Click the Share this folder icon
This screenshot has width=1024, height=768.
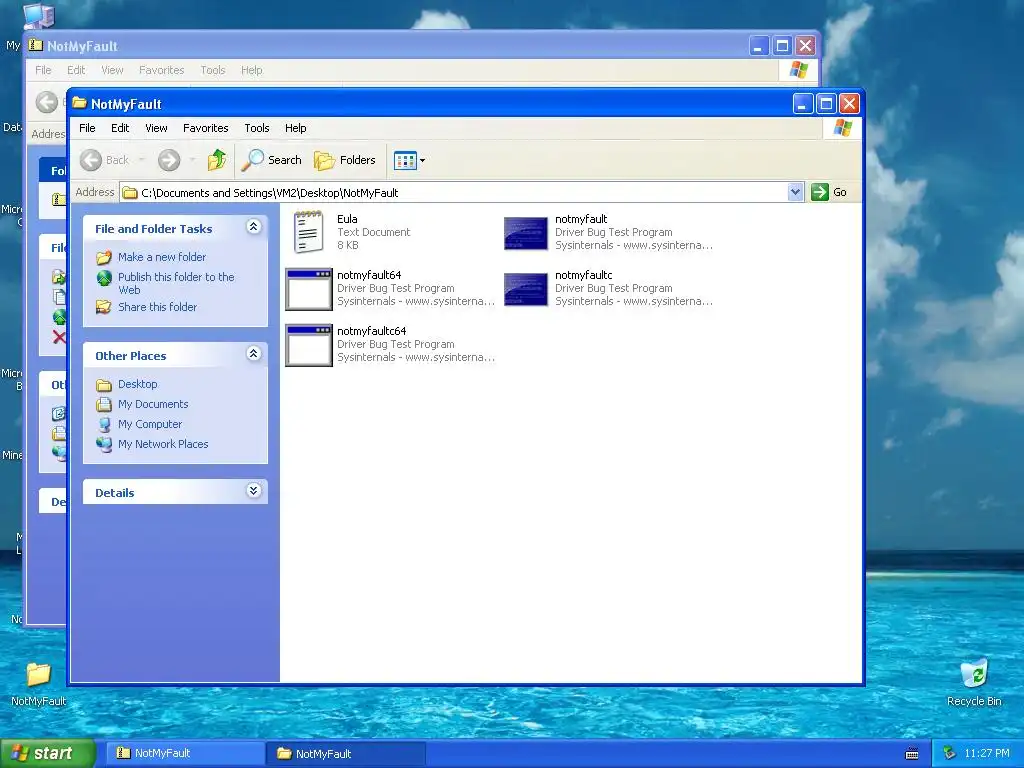click(x=104, y=307)
